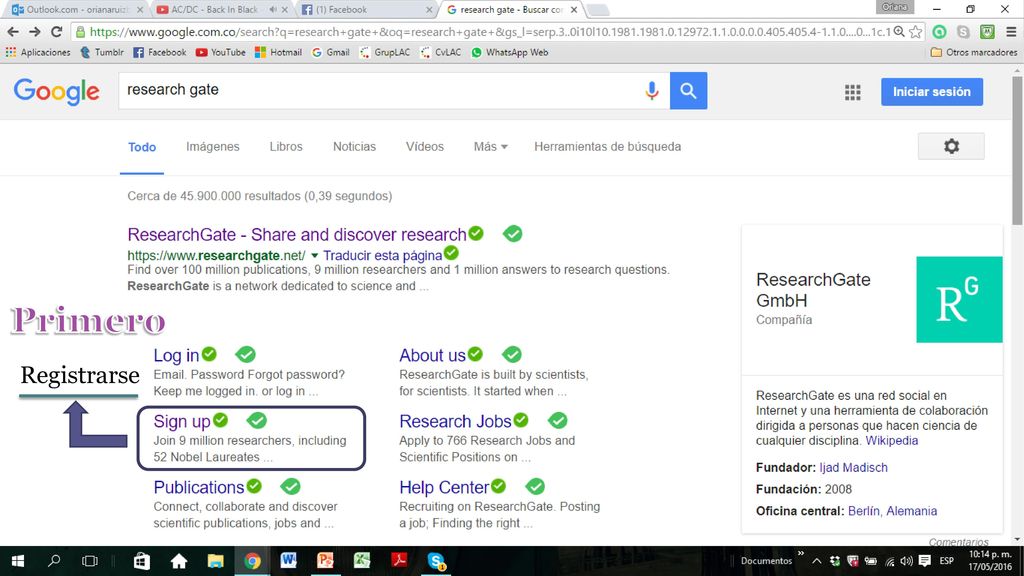Switch to the Noticias tab
The width and height of the screenshot is (1024, 576).
click(355, 146)
